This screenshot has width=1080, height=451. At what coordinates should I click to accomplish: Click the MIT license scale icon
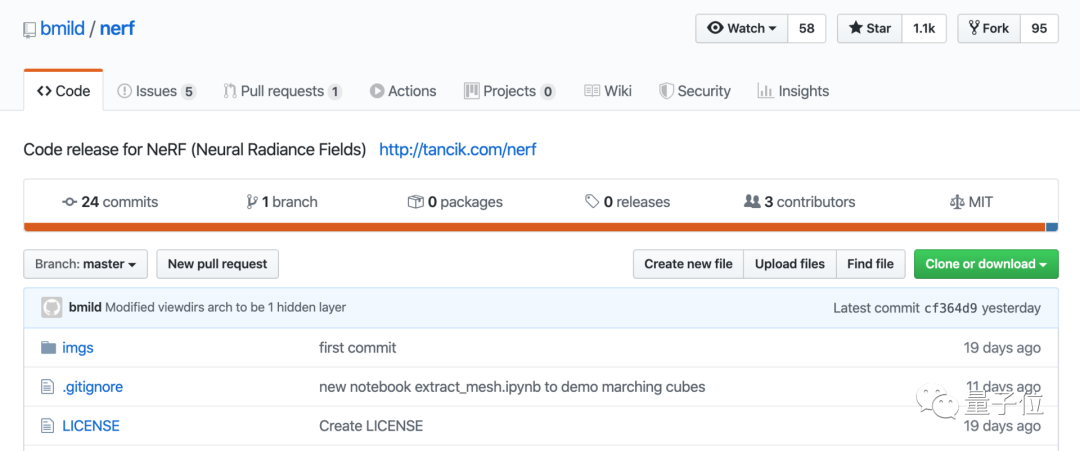pos(956,202)
